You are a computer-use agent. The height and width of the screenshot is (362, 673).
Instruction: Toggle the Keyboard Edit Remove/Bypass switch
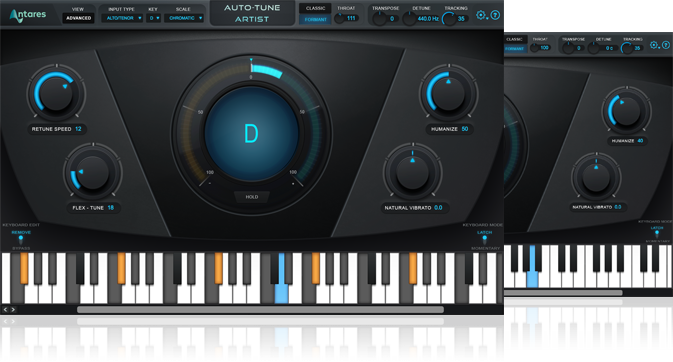21,240
